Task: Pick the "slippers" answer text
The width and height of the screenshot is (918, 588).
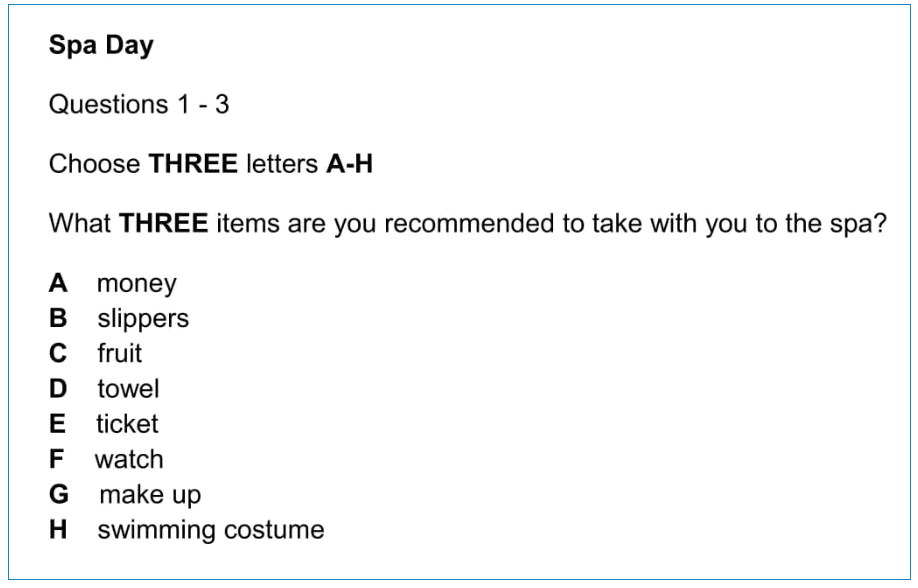Action: tap(143, 319)
